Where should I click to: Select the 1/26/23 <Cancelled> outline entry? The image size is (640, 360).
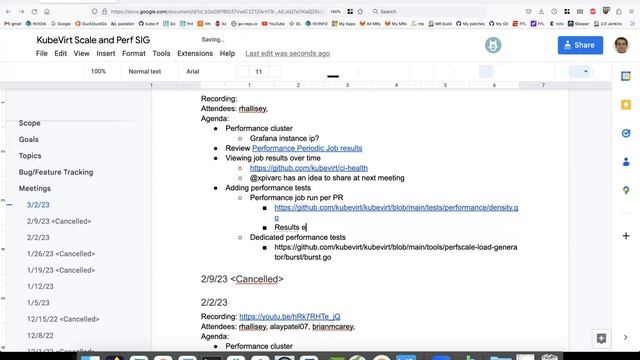tap(61, 254)
